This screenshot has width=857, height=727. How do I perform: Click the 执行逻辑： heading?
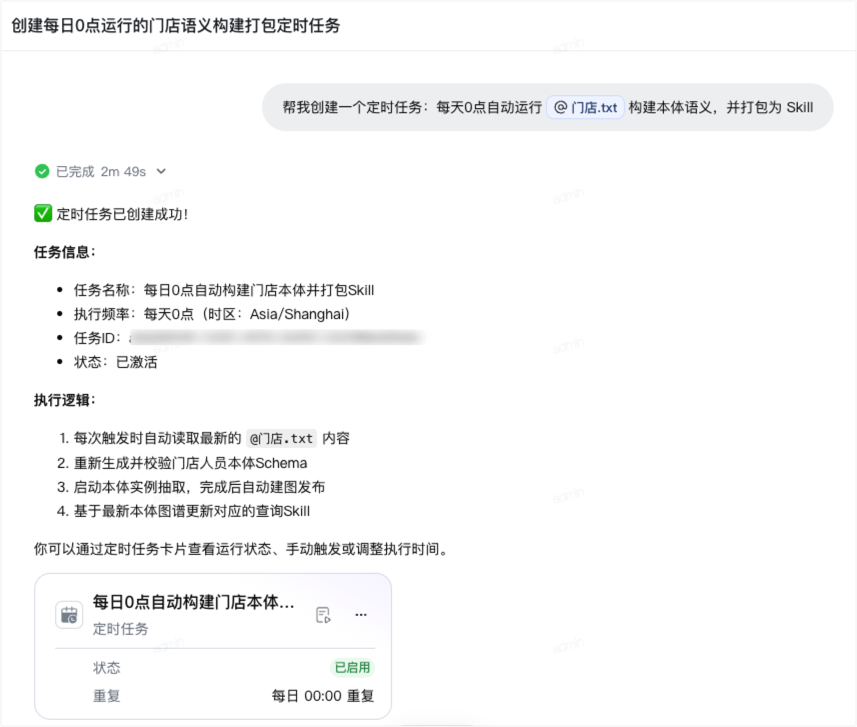point(64,400)
